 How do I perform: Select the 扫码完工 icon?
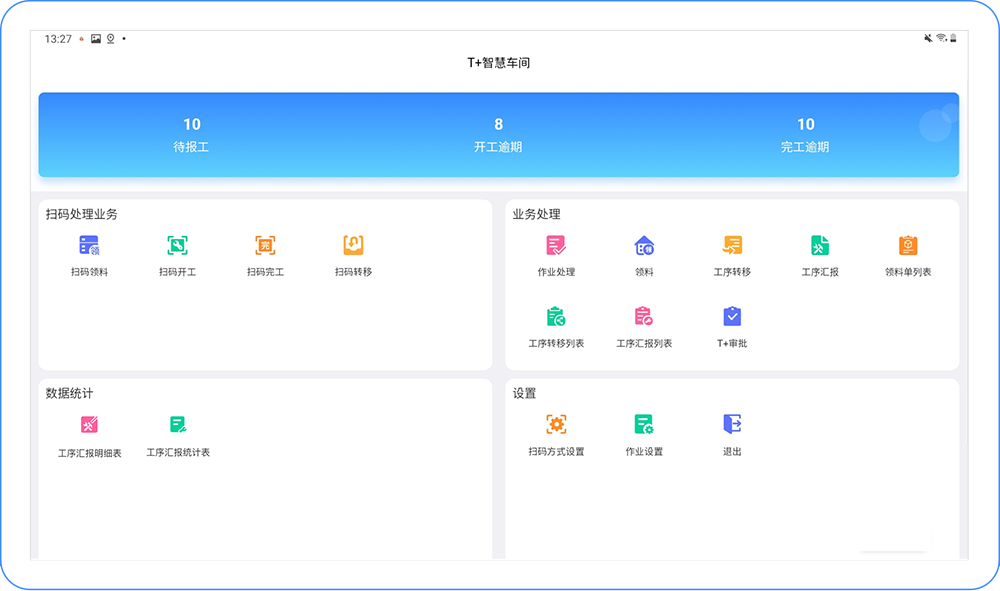[x=265, y=246]
